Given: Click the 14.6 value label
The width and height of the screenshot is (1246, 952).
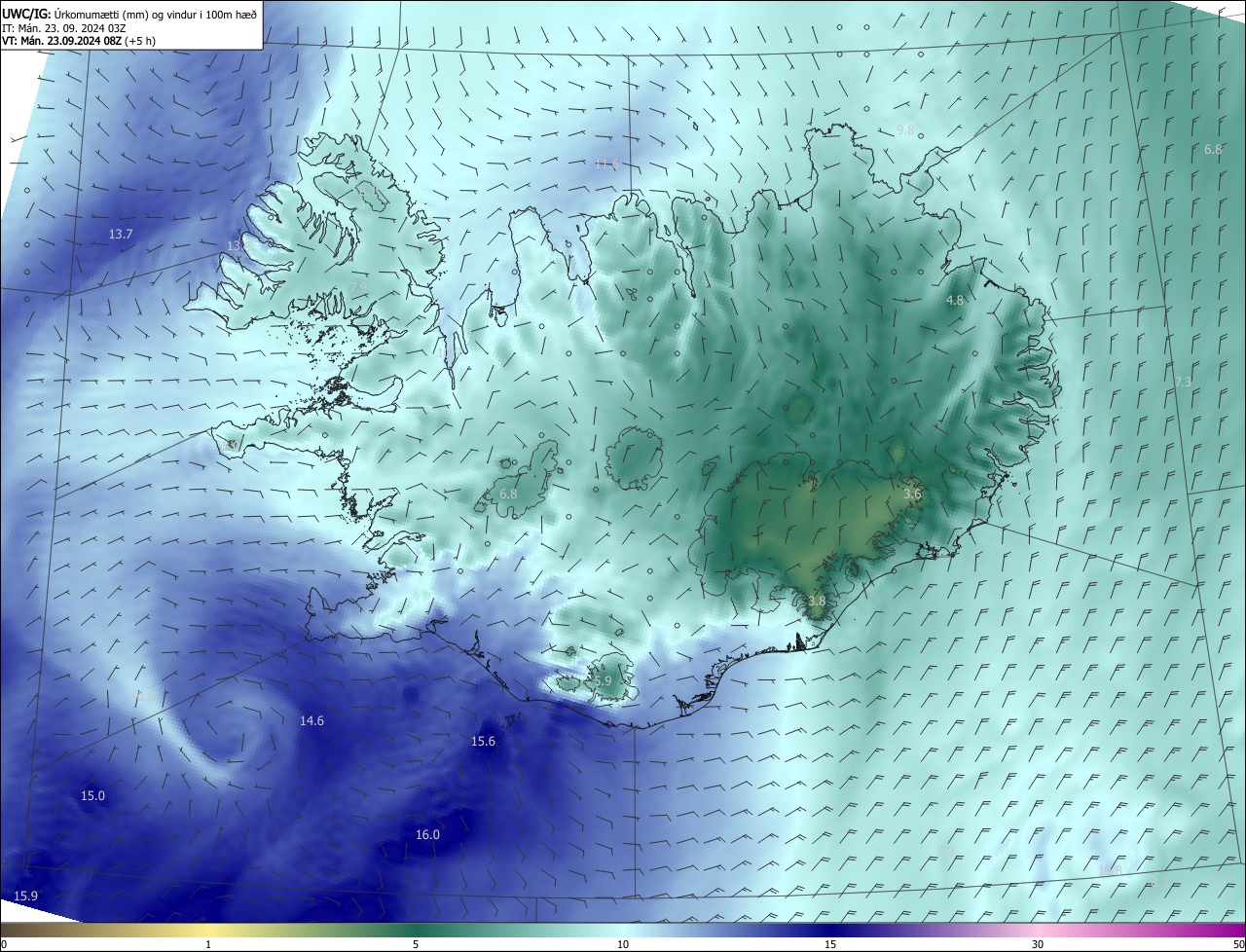Looking at the screenshot, I should [x=311, y=721].
